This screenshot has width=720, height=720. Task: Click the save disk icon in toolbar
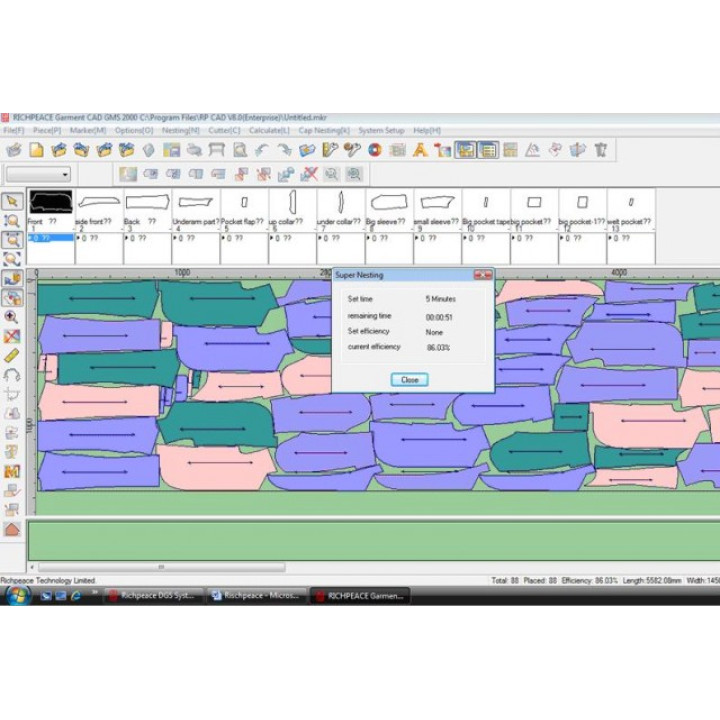(x=172, y=150)
